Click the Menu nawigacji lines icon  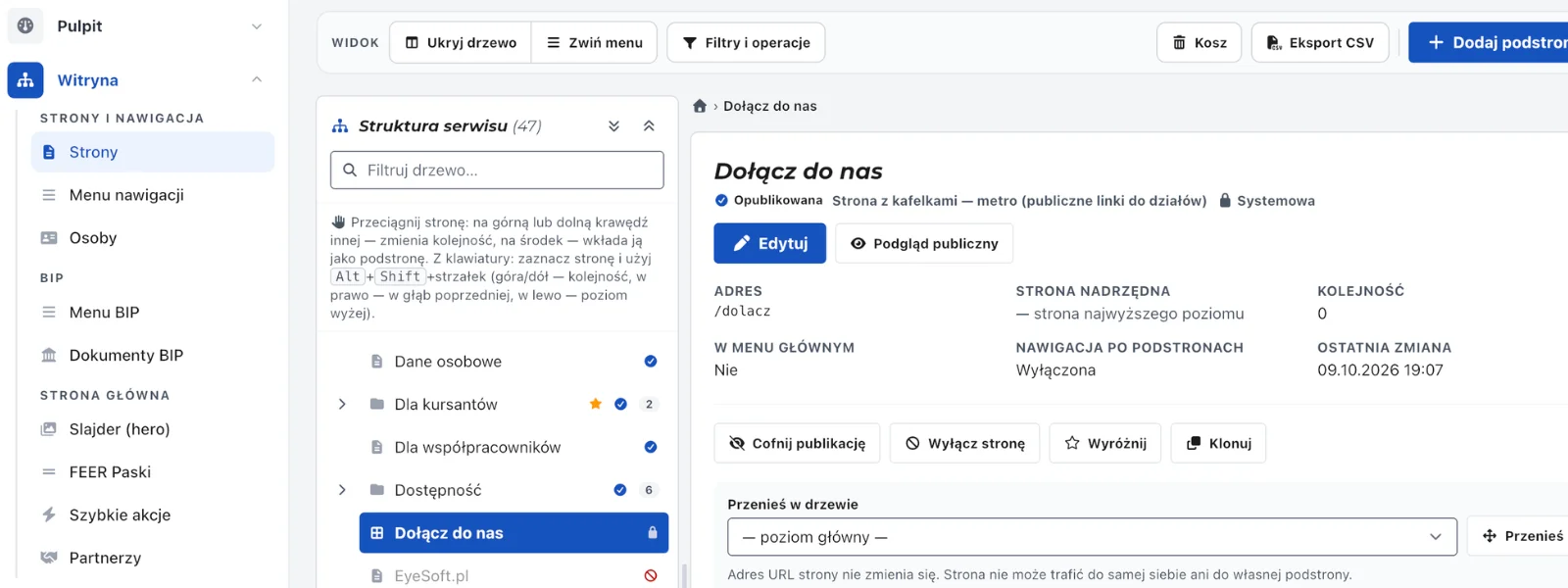(49, 195)
